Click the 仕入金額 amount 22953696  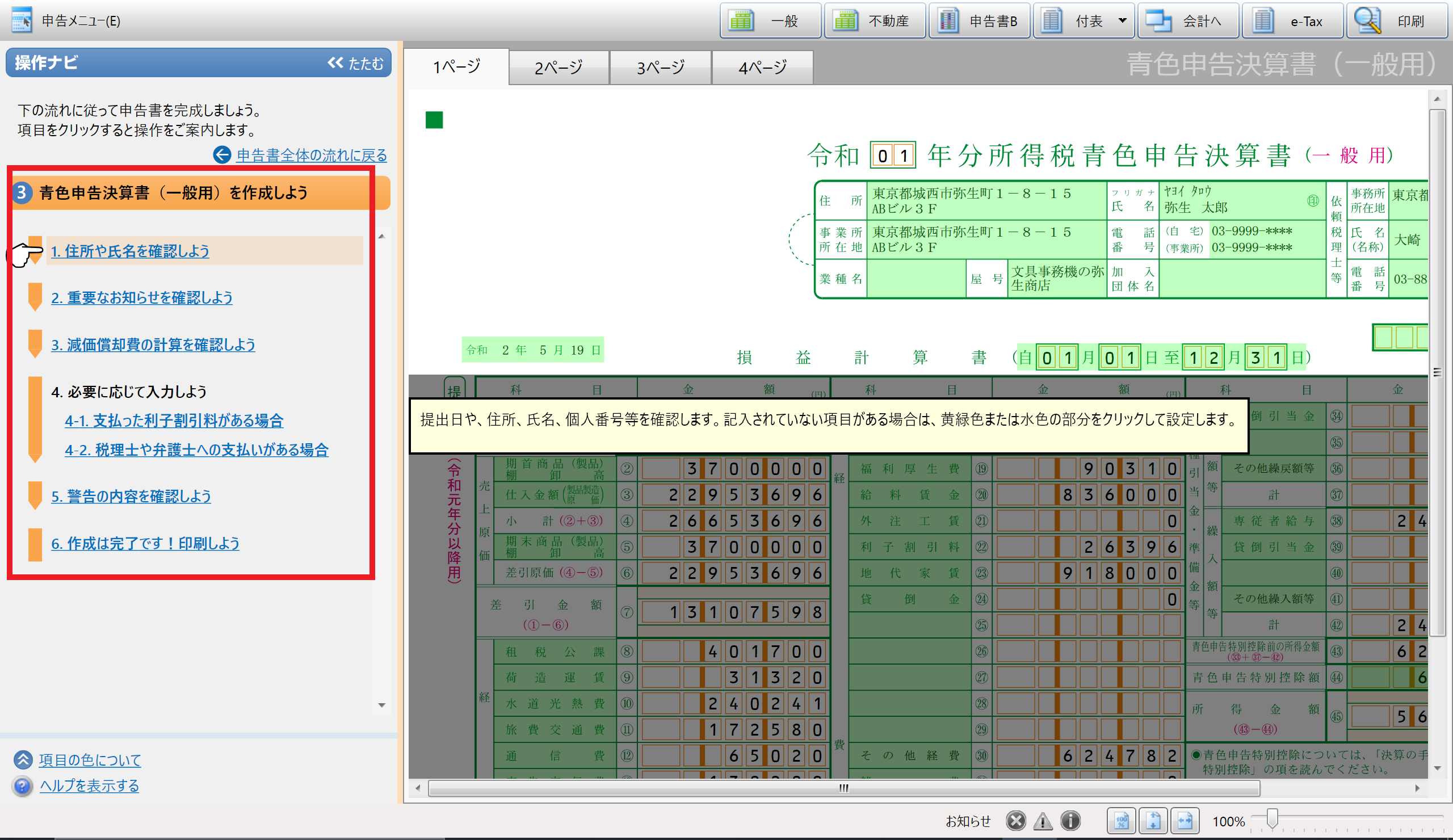(734, 495)
